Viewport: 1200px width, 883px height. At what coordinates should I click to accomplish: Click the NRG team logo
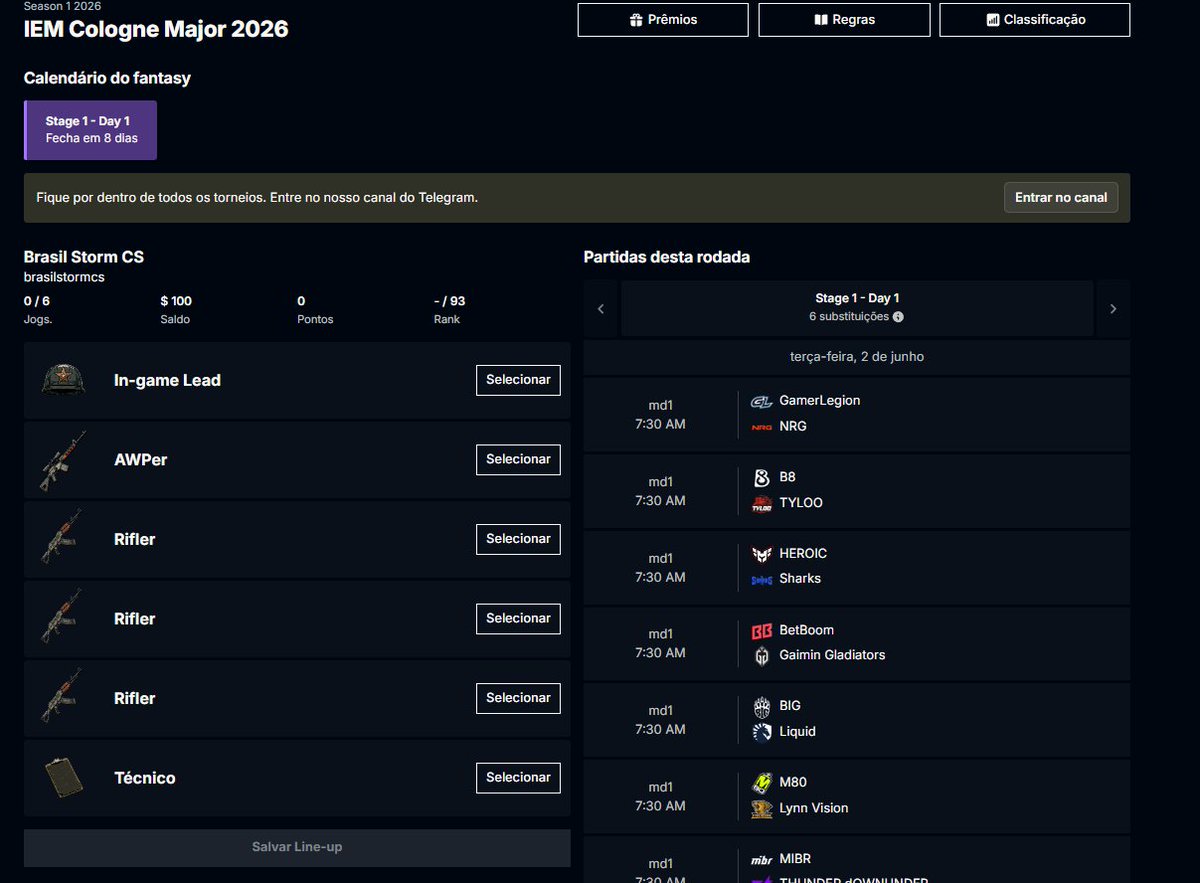click(762, 427)
